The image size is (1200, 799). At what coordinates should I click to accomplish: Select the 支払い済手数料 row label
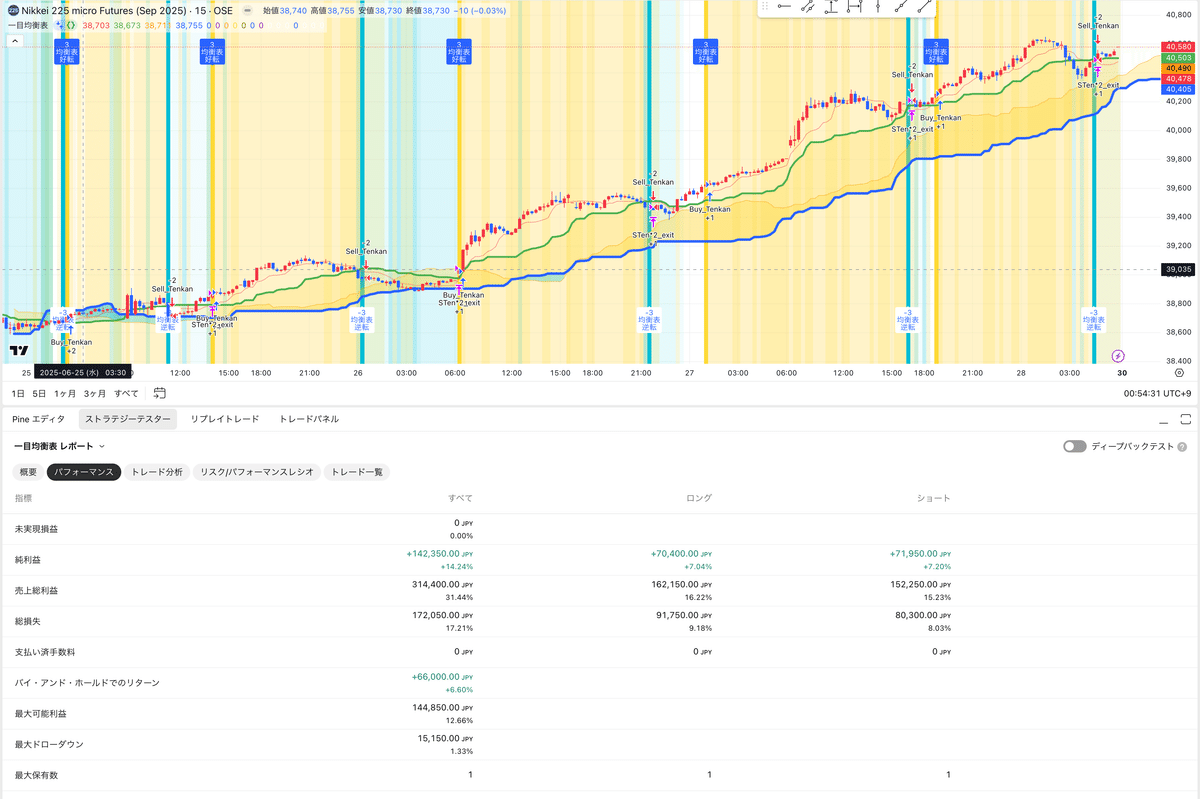tap(44, 652)
